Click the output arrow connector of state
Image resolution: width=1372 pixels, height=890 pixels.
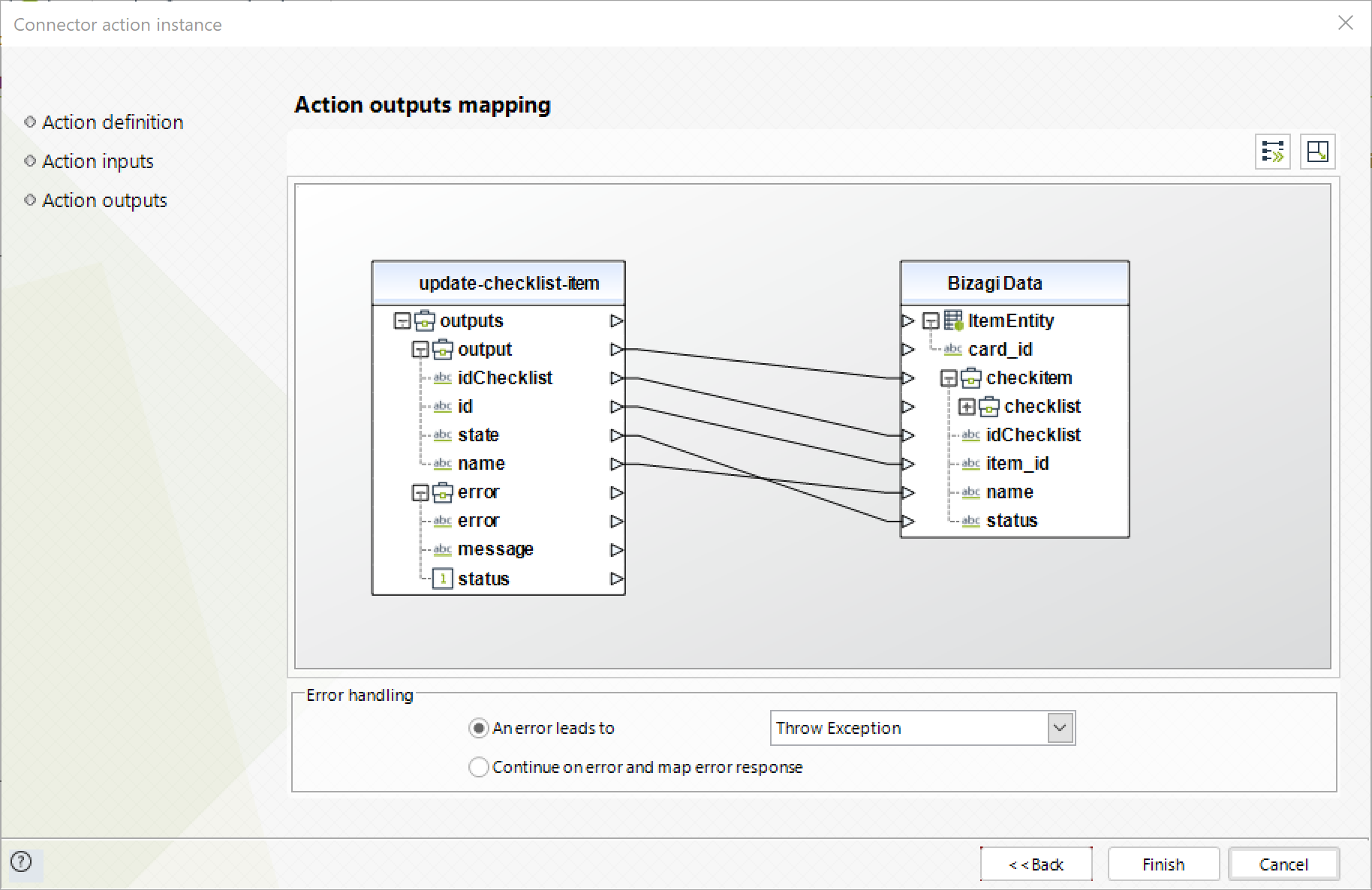[x=616, y=435]
